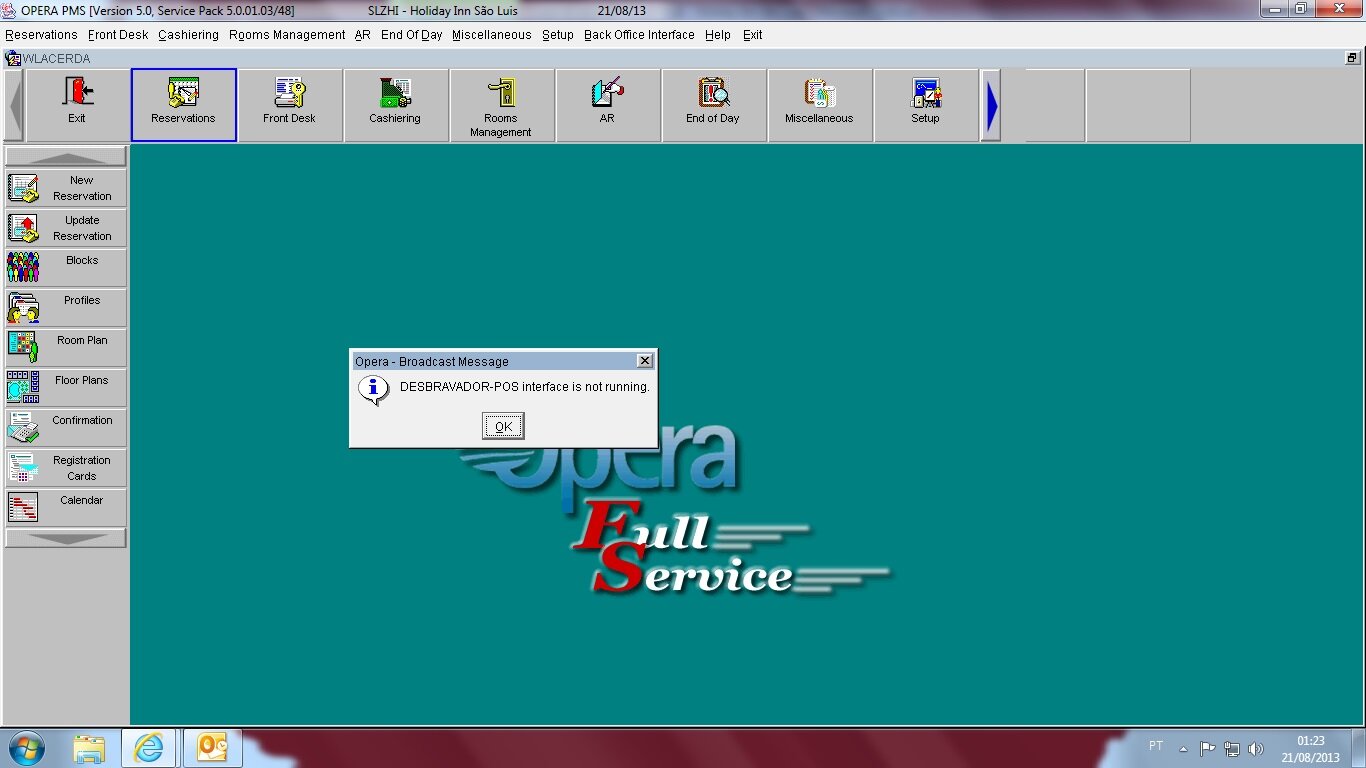Open the Back Office Interface menu
This screenshot has width=1366, height=768.
point(639,35)
